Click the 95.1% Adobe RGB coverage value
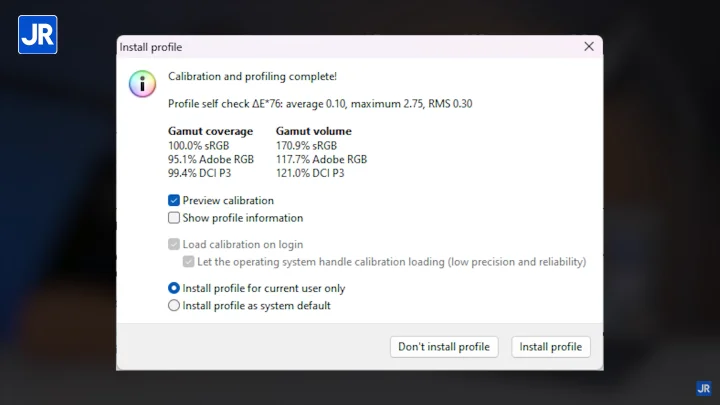 210,159
